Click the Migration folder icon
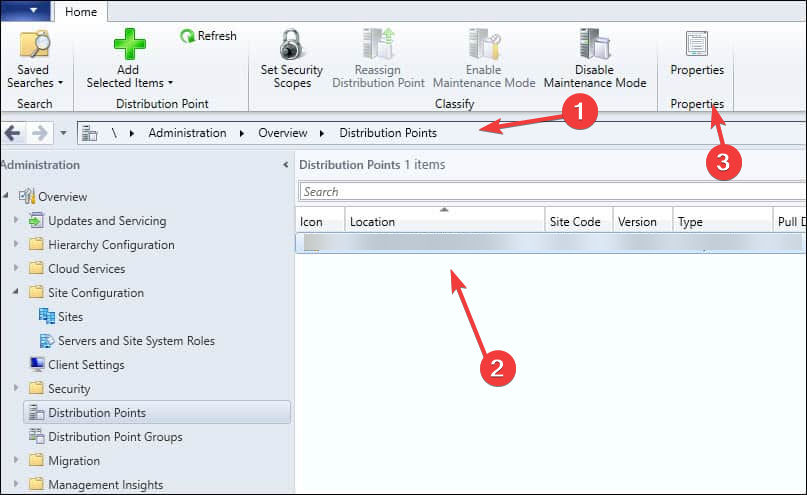 (x=37, y=461)
